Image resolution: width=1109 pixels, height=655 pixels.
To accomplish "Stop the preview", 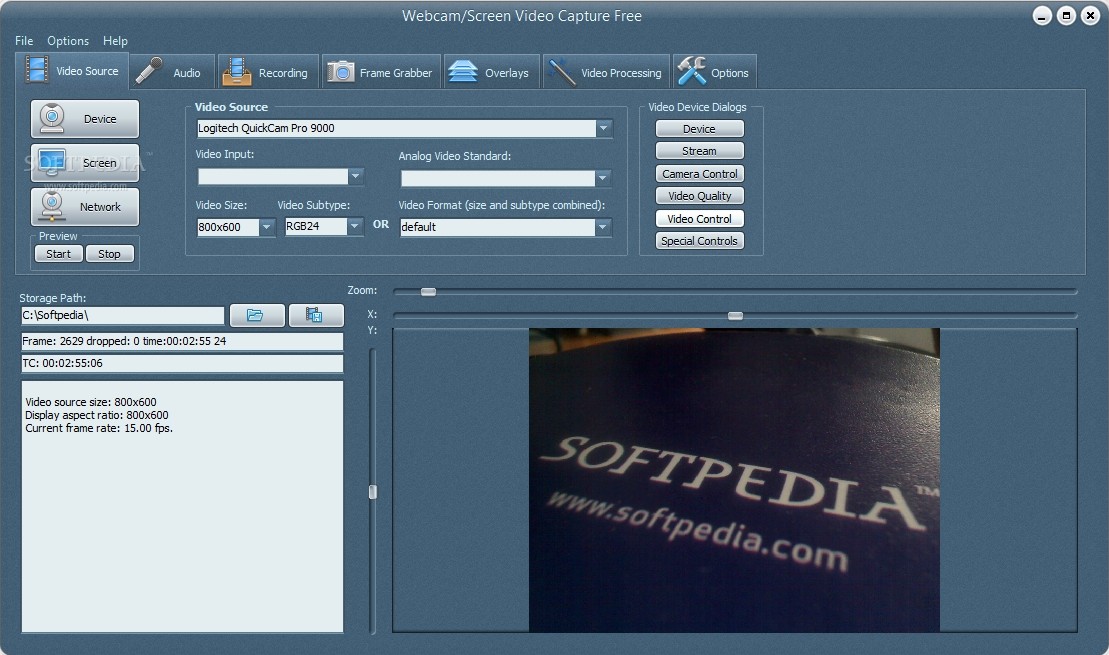I will click(110, 254).
